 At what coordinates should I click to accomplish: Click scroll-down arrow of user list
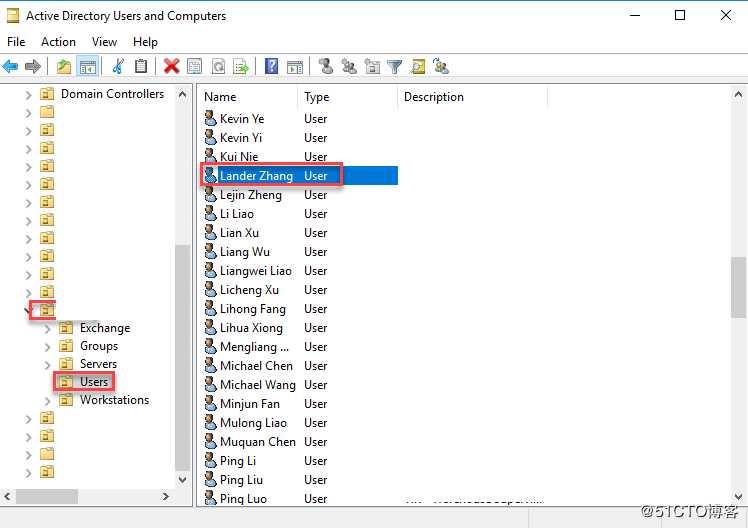tap(738, 497)
